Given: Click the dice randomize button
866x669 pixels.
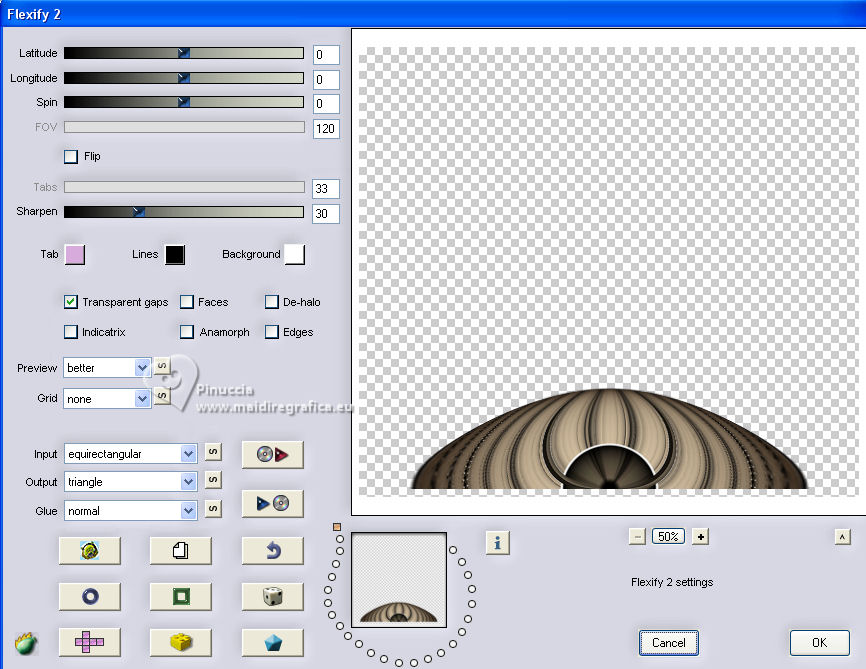Looking at the screenshot, I should click(272, 596).
